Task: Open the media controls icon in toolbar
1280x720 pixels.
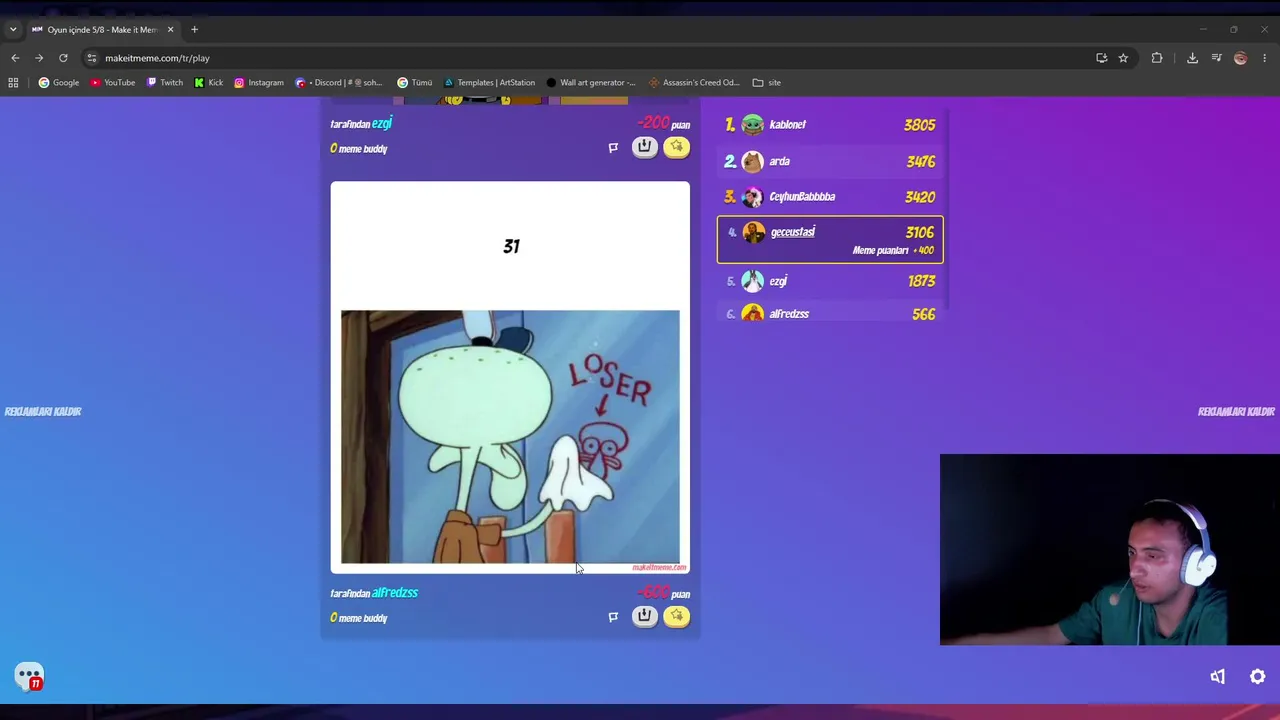Action: 1216,58
